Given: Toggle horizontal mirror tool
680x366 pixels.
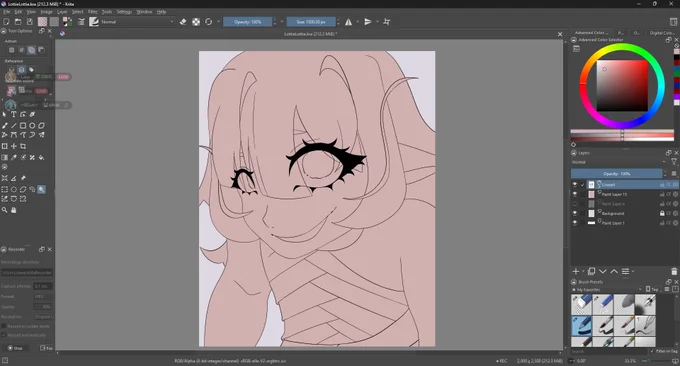Looking at the screenshot, I should 348,21.
